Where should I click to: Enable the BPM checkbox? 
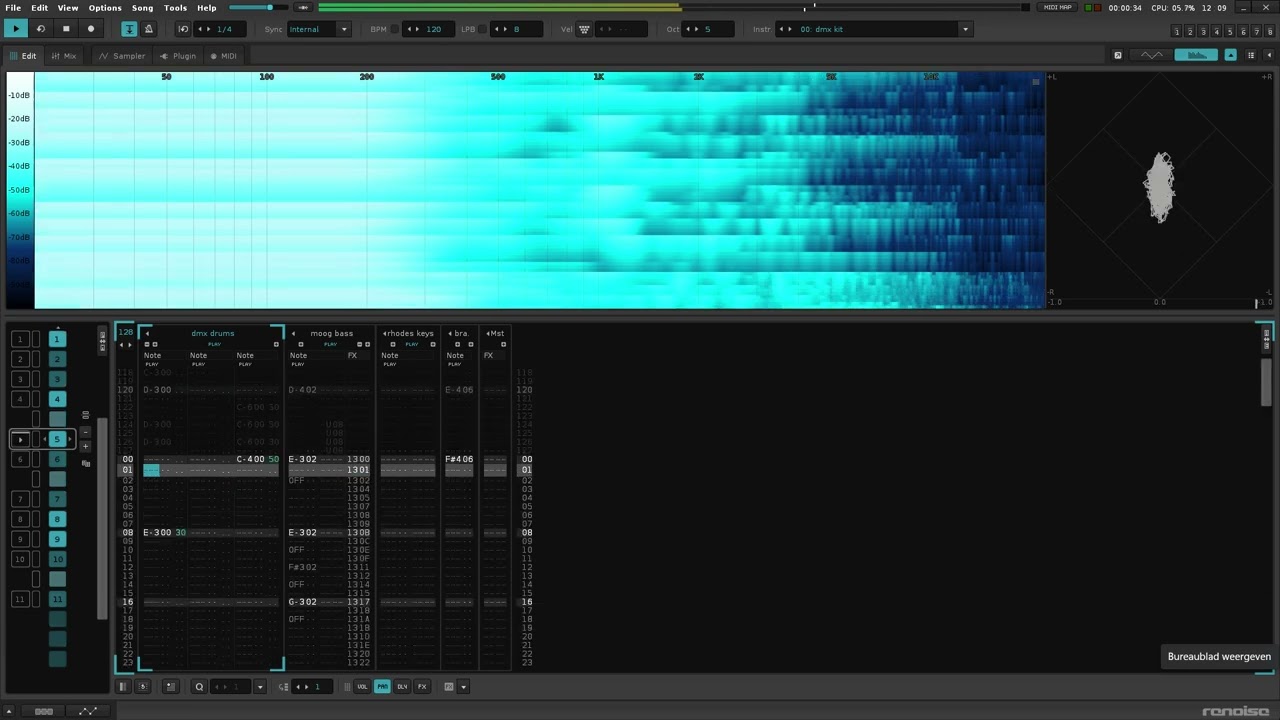[x=394, y=29]
